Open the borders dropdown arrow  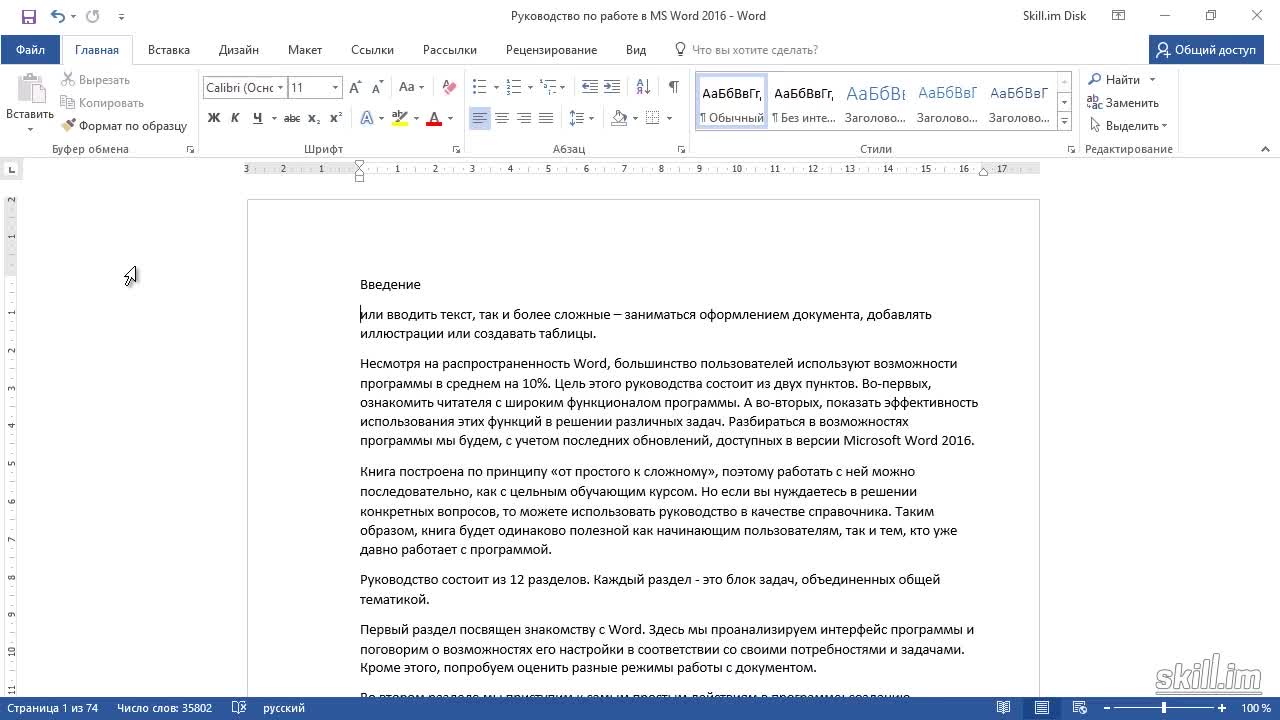point(669,118)
